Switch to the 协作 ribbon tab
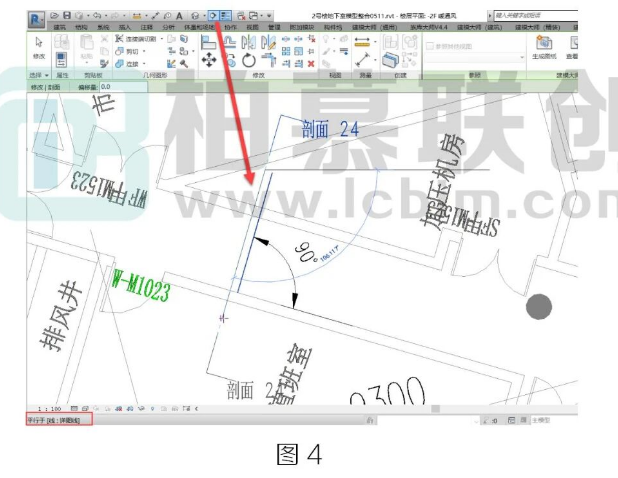618x478 pixels. pos(231,28)
